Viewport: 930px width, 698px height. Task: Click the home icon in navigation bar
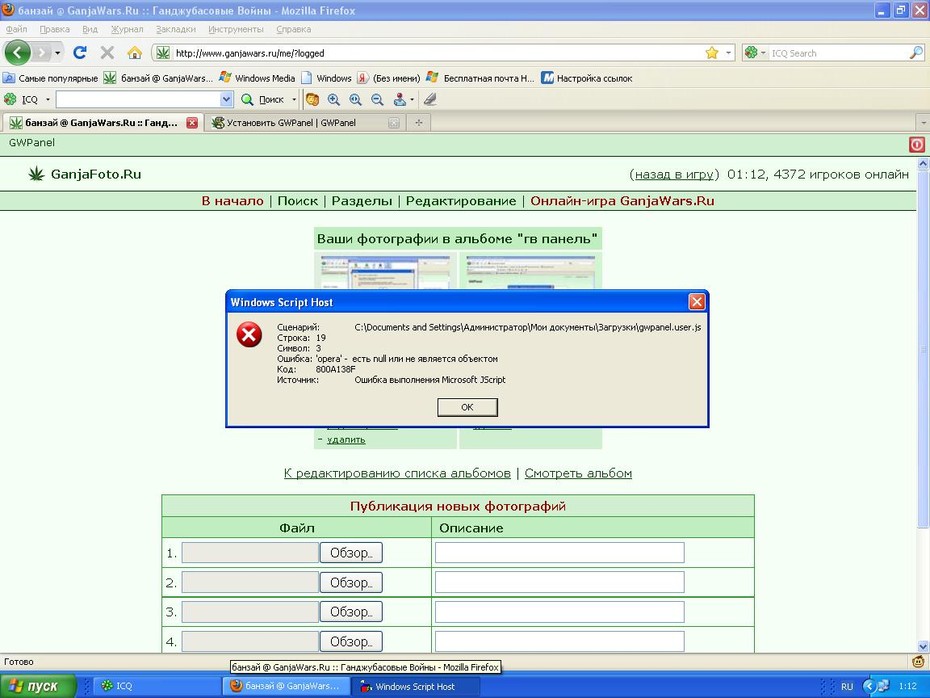click(x=135, y=53)
